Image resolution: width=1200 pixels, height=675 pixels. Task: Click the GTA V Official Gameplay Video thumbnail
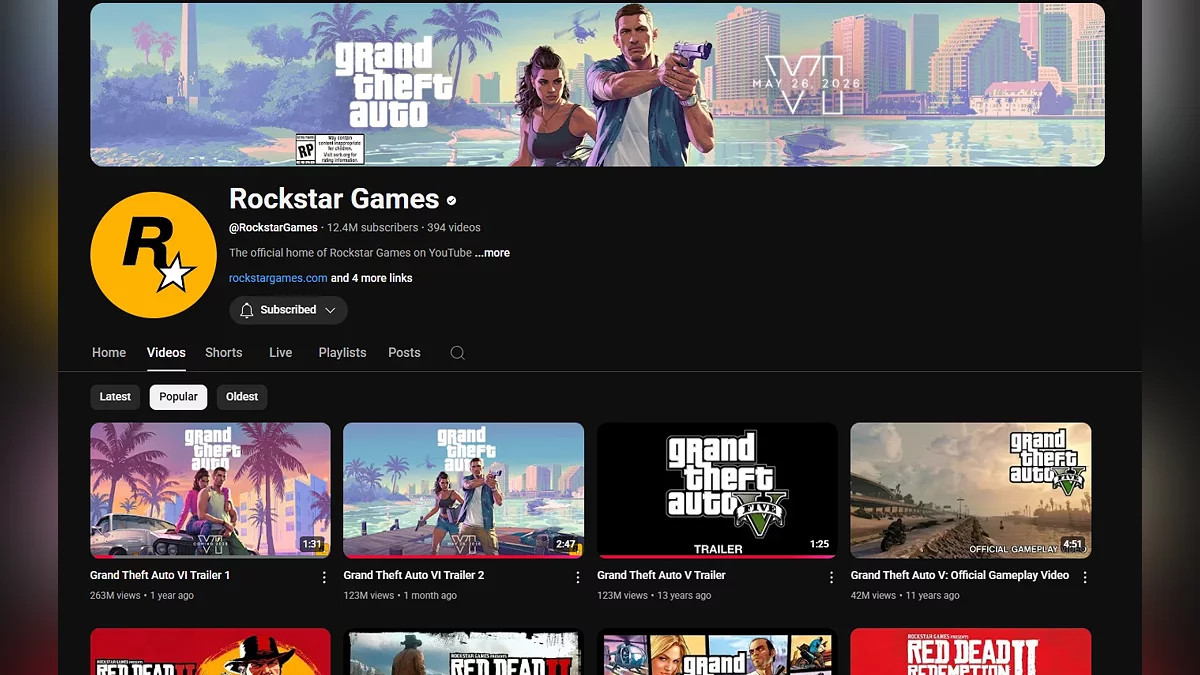tap(970, 490)
